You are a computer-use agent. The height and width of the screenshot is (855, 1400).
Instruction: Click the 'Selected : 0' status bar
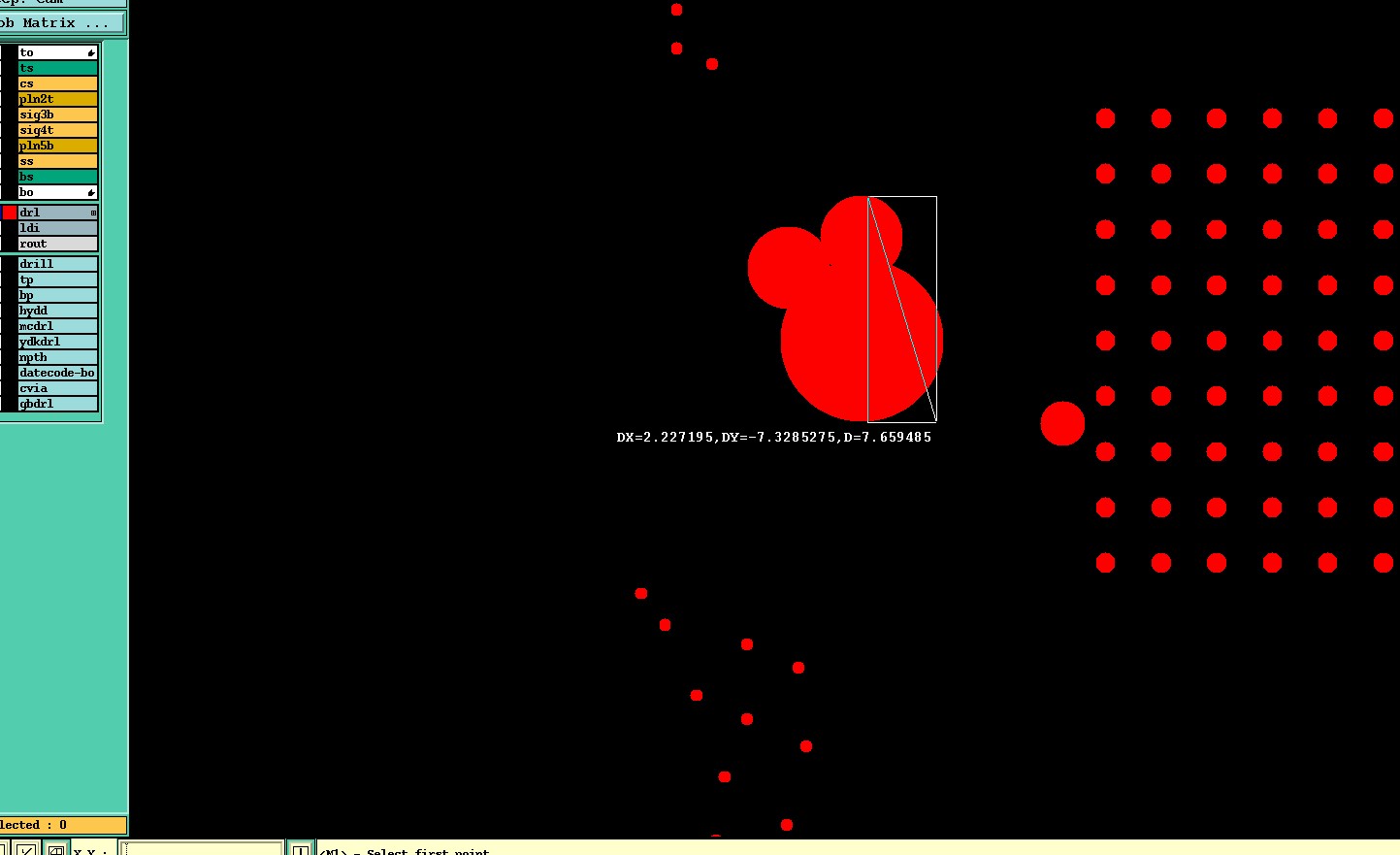point(63,825)
